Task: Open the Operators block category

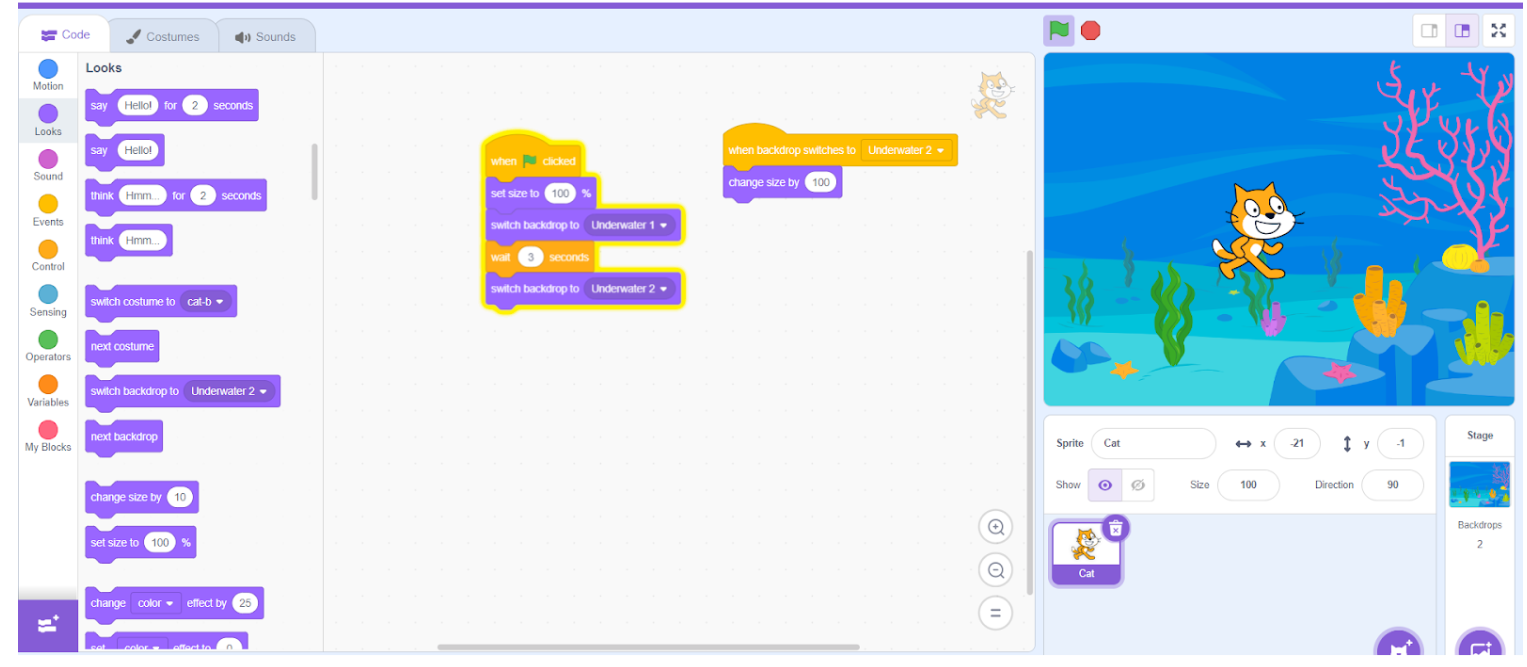Action: [x=48, y=346]
